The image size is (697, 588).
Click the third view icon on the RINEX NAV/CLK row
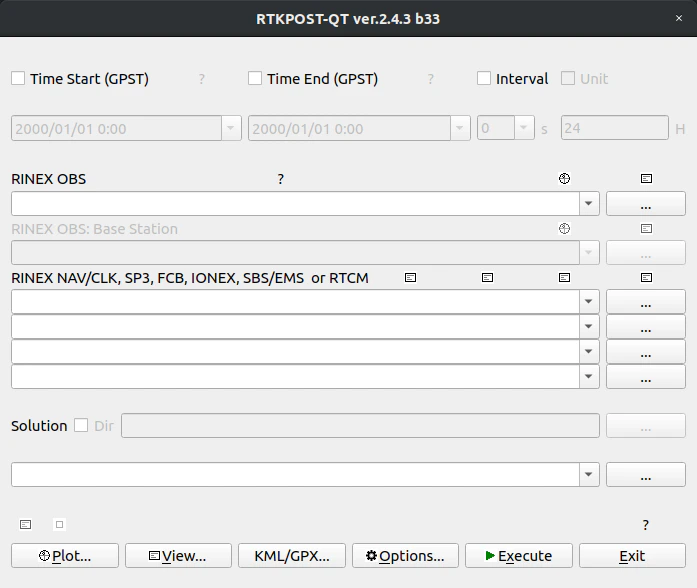[564, 278]
